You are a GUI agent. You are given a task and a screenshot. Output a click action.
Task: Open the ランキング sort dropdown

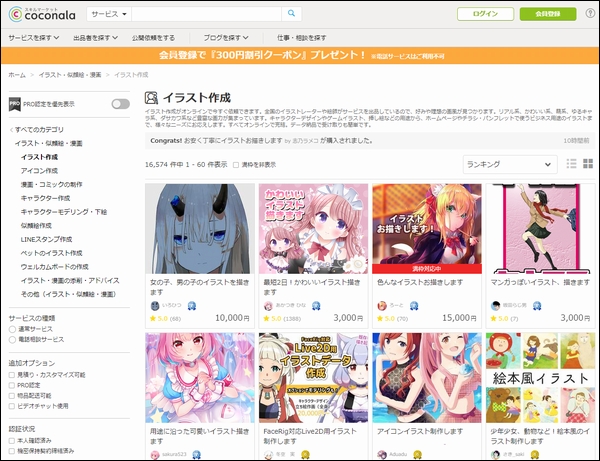point(510,165)
